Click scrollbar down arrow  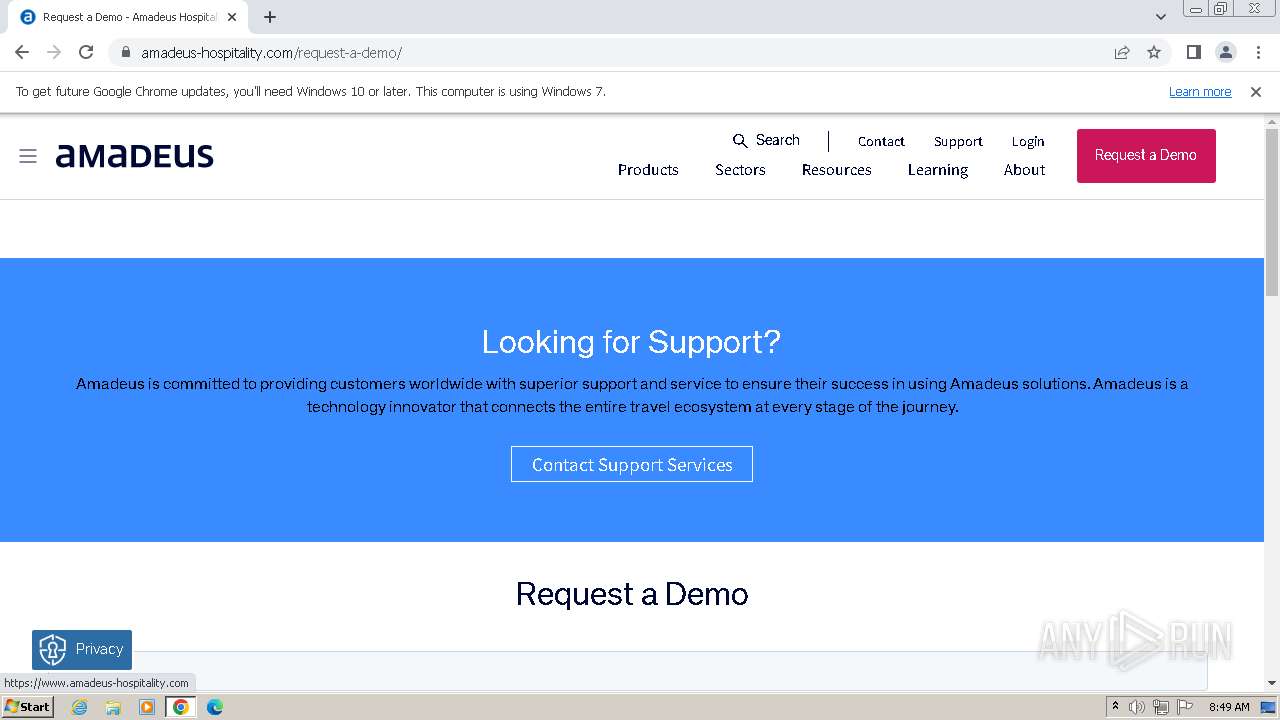pyautogui.click(x=1272, y=683)
